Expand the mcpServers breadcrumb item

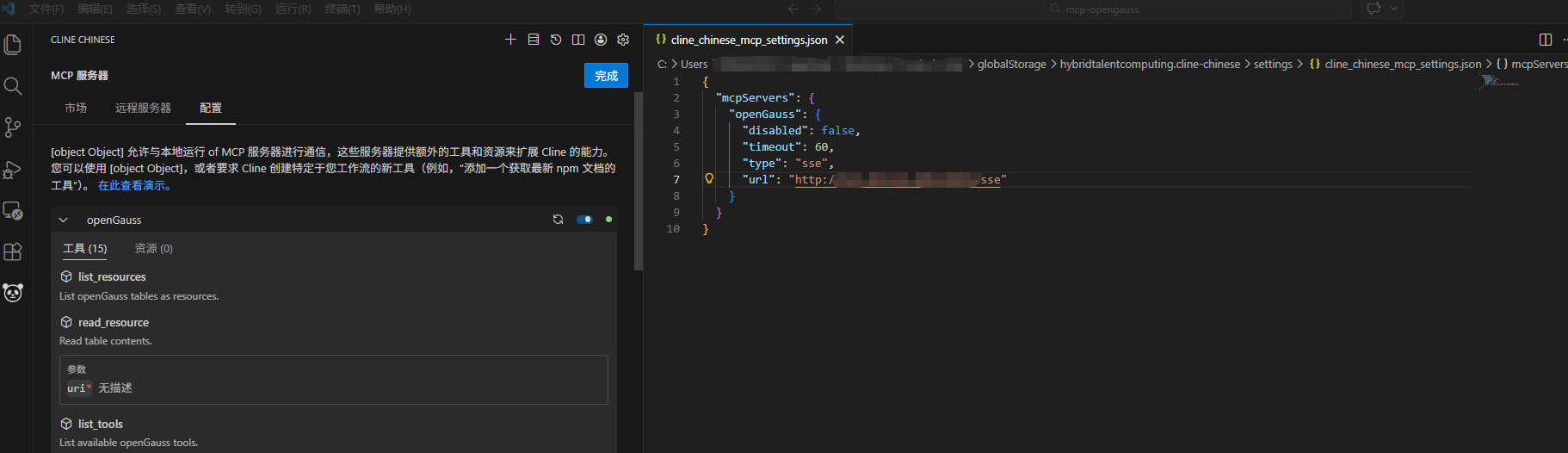point(1538,65)
